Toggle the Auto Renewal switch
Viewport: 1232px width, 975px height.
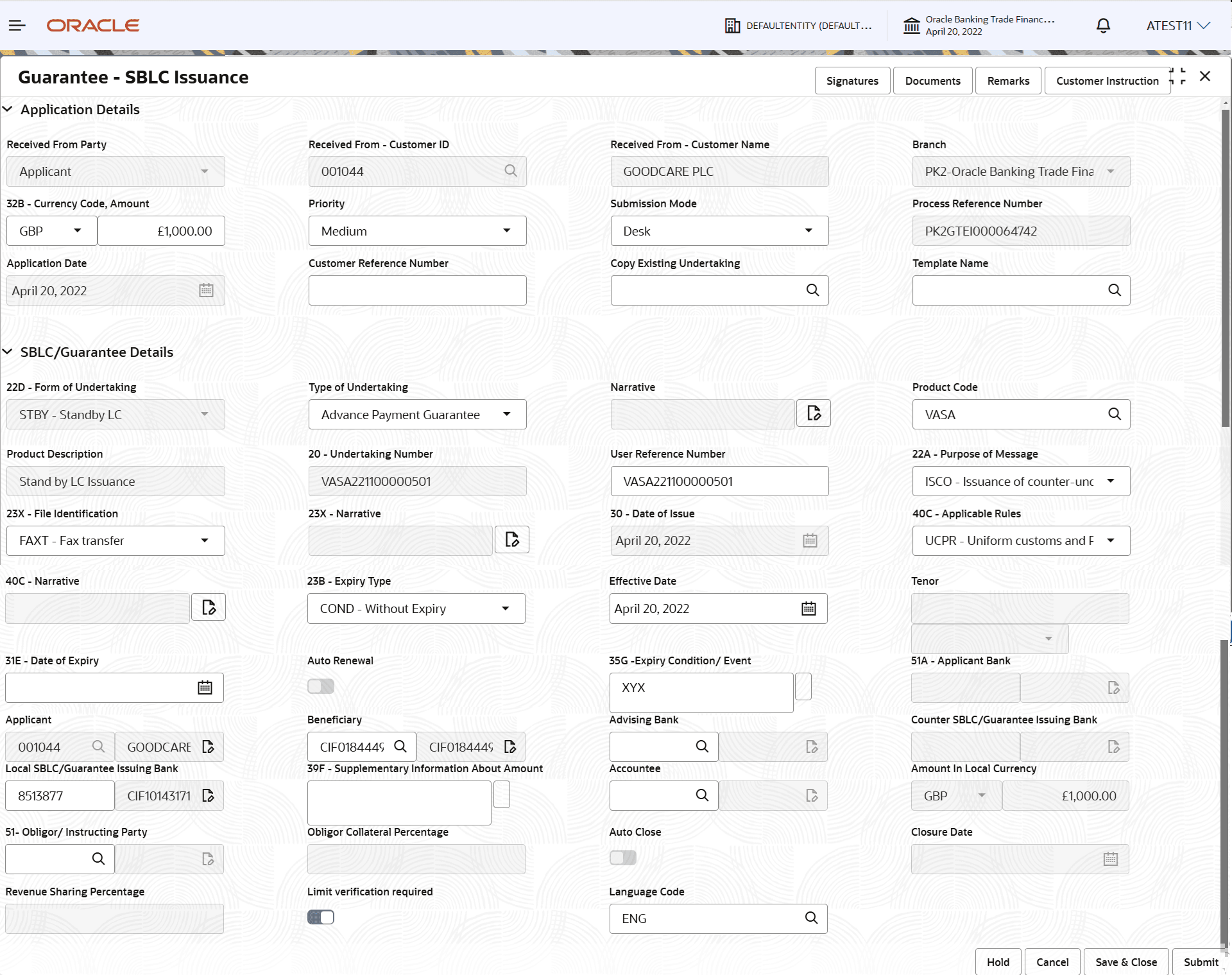click(x=321, y=686)
